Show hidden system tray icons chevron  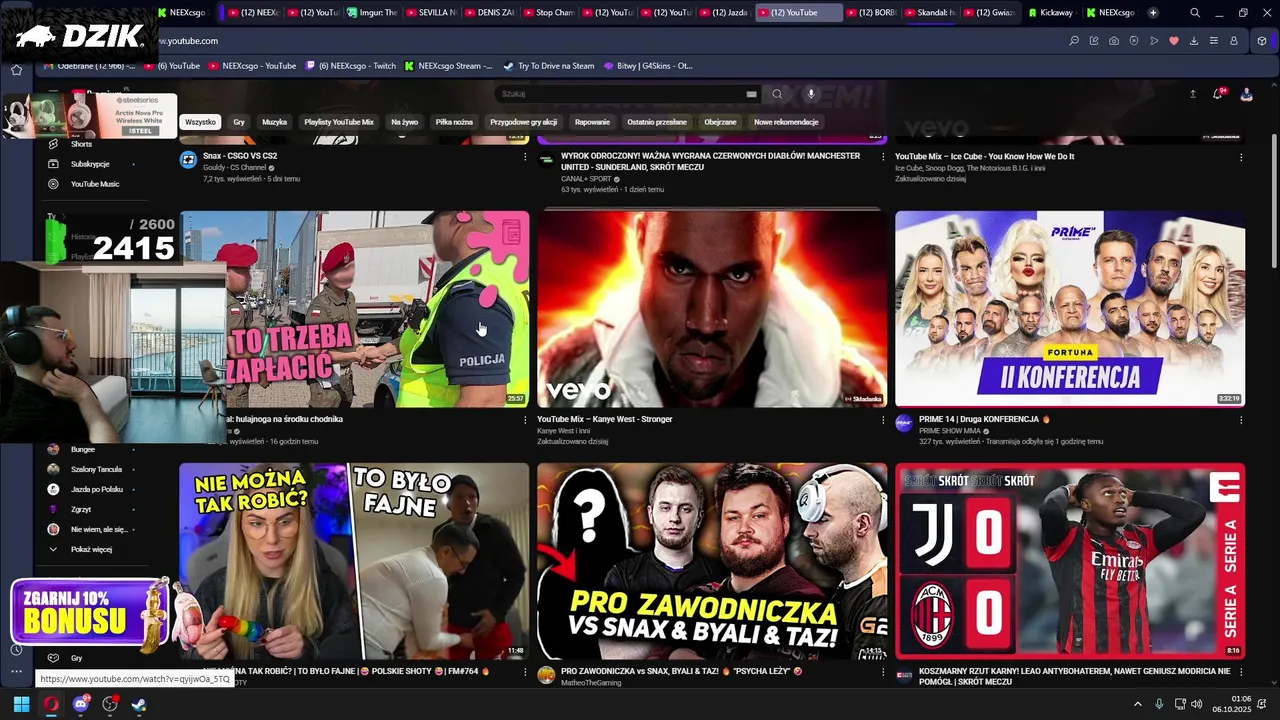tap(1137, 704)
